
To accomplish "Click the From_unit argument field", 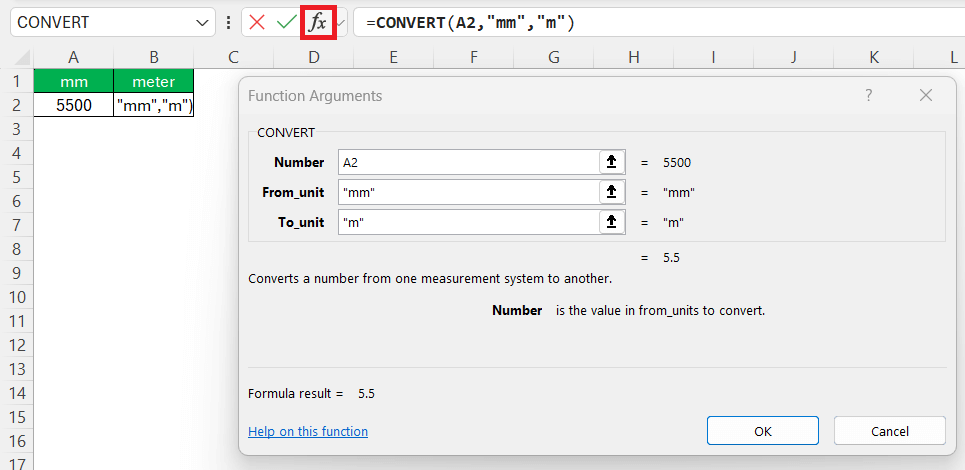I will [468, 192].
